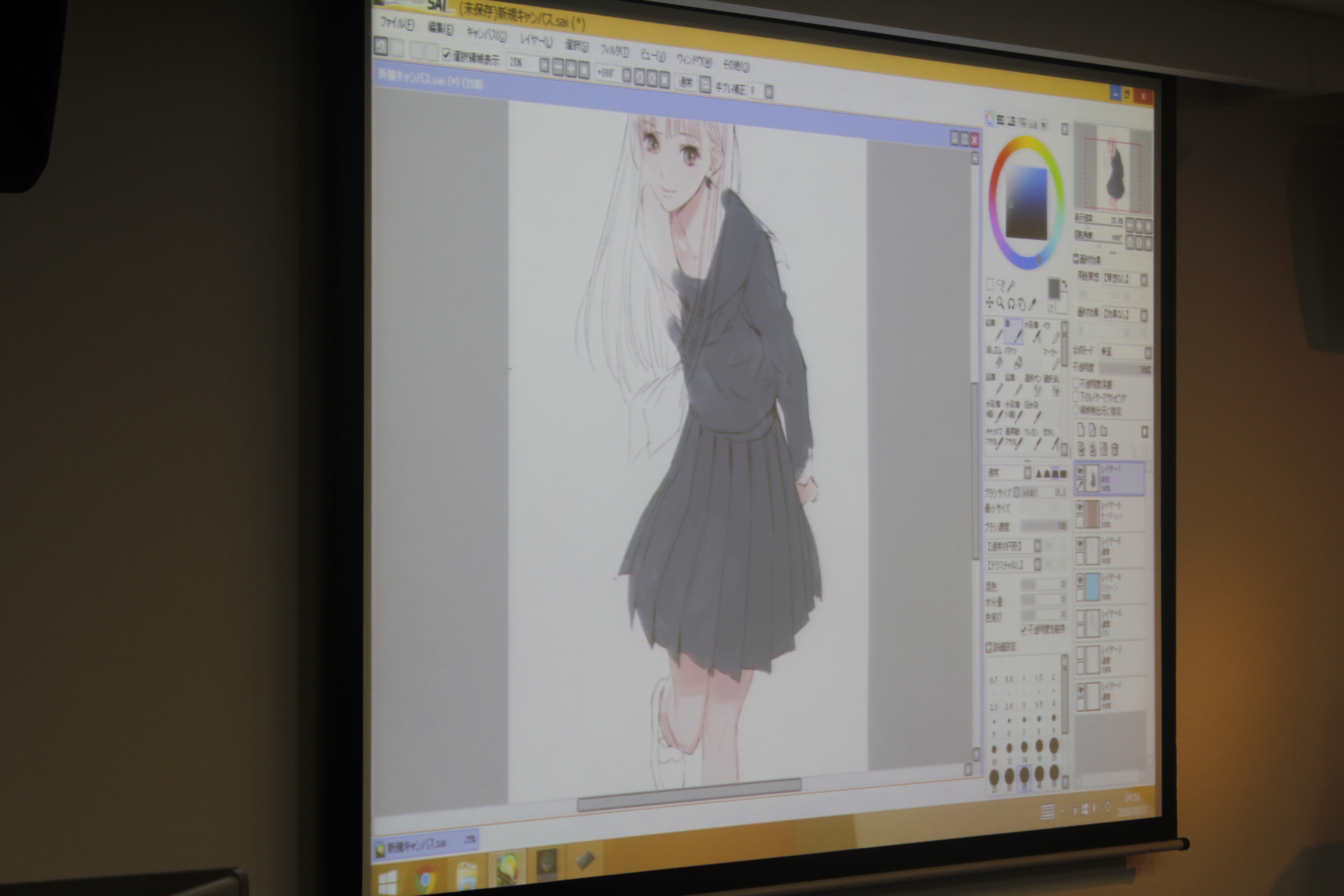This screenshot has height=896, width=1344.
Task: Select the zoom magnifier tool
Action: [1000, 303]
